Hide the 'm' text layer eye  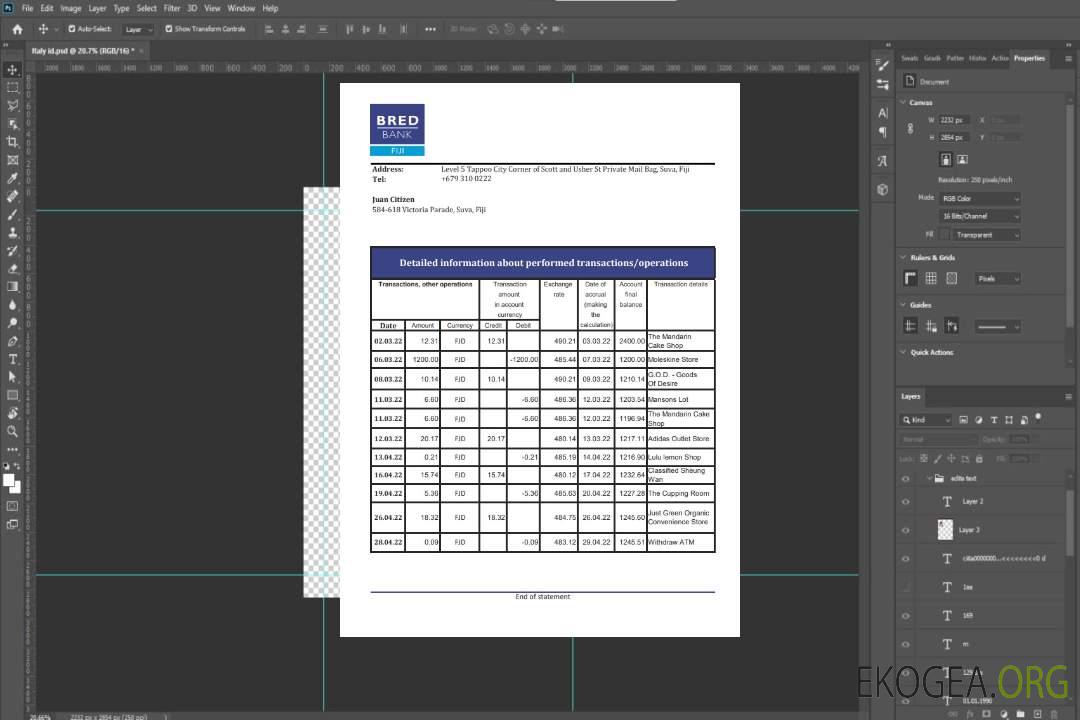[906, 645]
